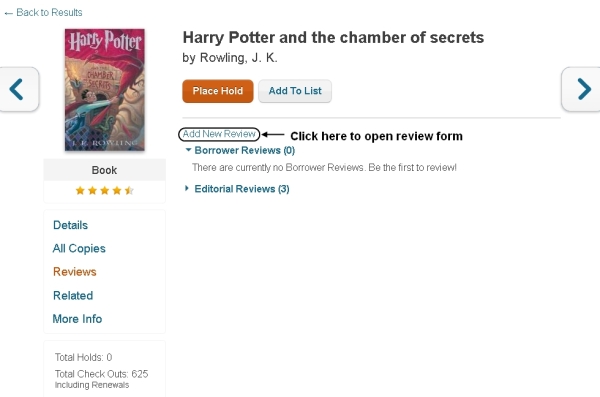Open the Related sidebar item
Image resolution: width=600 pixels, height=397 pixels.
(73, 296)
